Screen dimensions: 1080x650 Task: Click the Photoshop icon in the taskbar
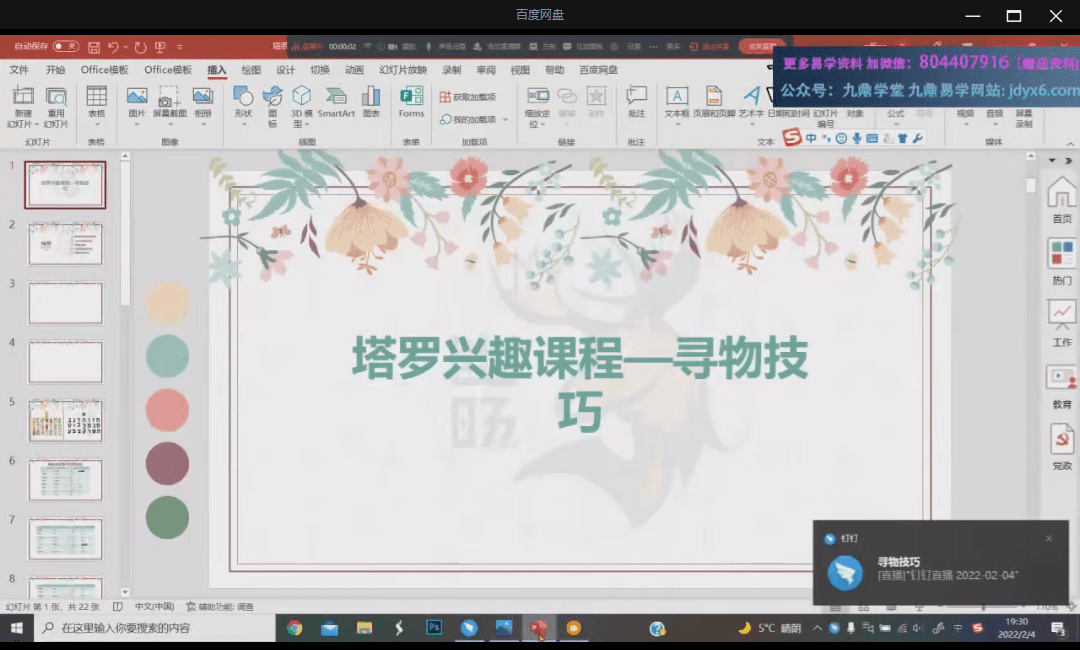(434, 628)
